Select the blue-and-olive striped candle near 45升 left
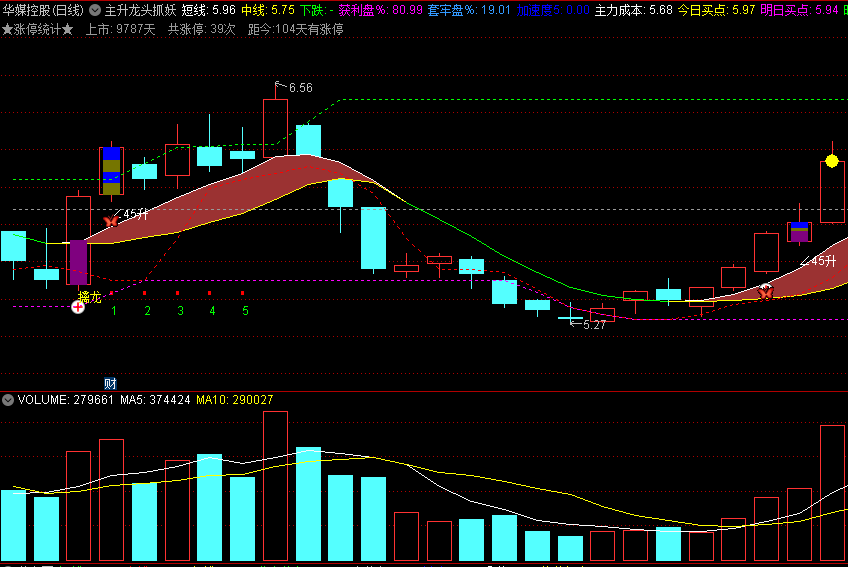848x567 pixels. pos(111,170)
